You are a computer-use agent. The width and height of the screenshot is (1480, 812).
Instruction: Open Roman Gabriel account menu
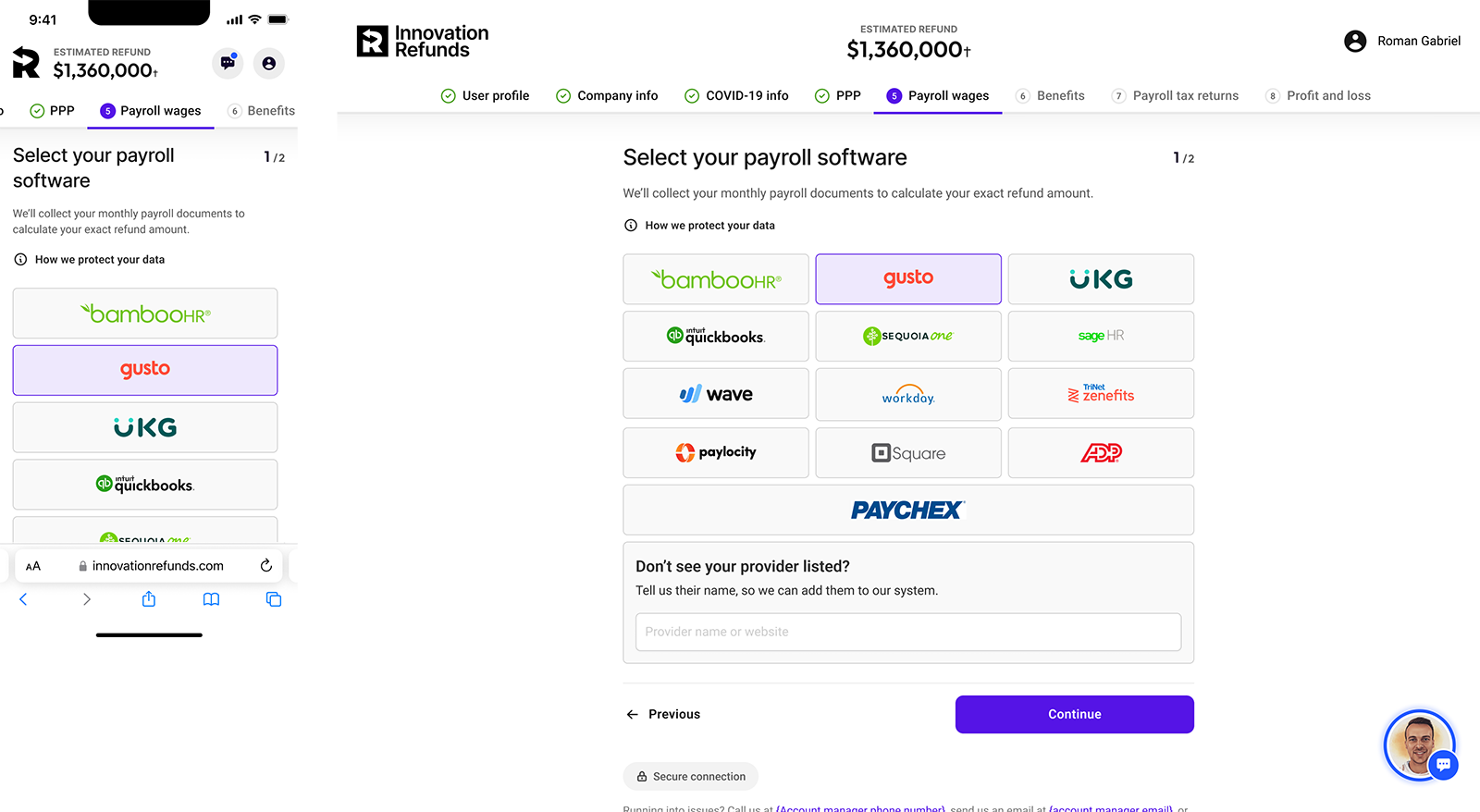point(1401,41)
